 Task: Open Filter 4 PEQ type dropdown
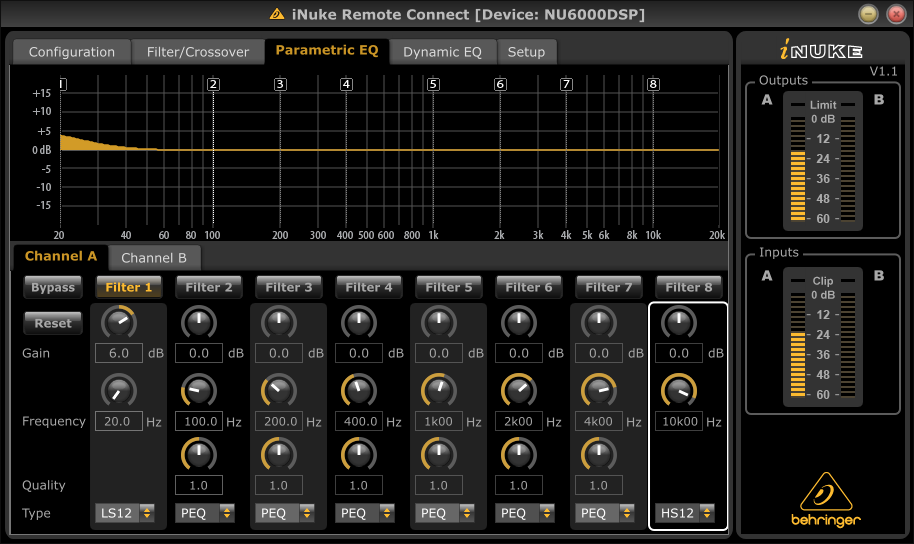tap(364, 513)
